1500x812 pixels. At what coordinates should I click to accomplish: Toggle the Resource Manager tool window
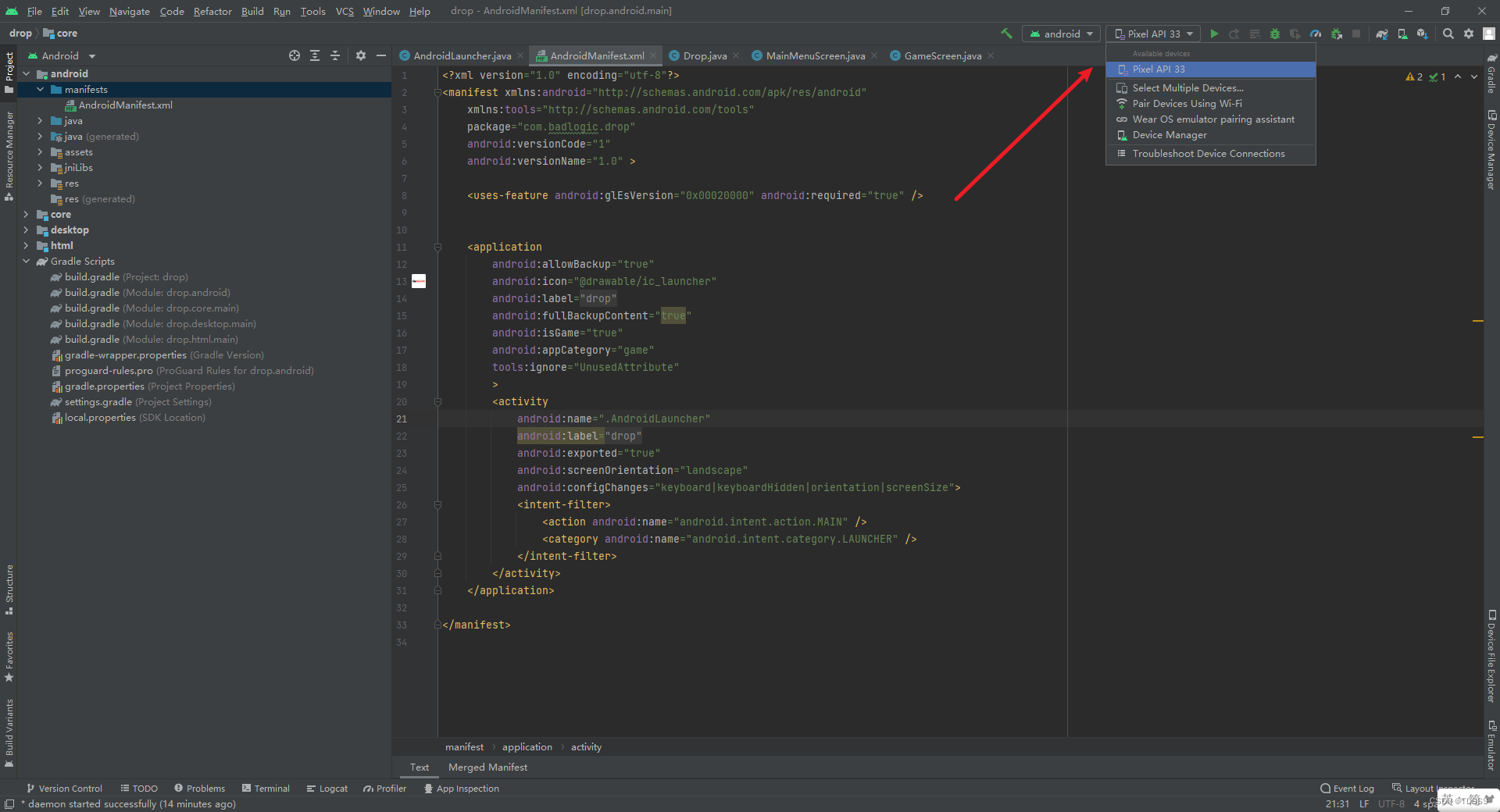[x=9, y=155]
